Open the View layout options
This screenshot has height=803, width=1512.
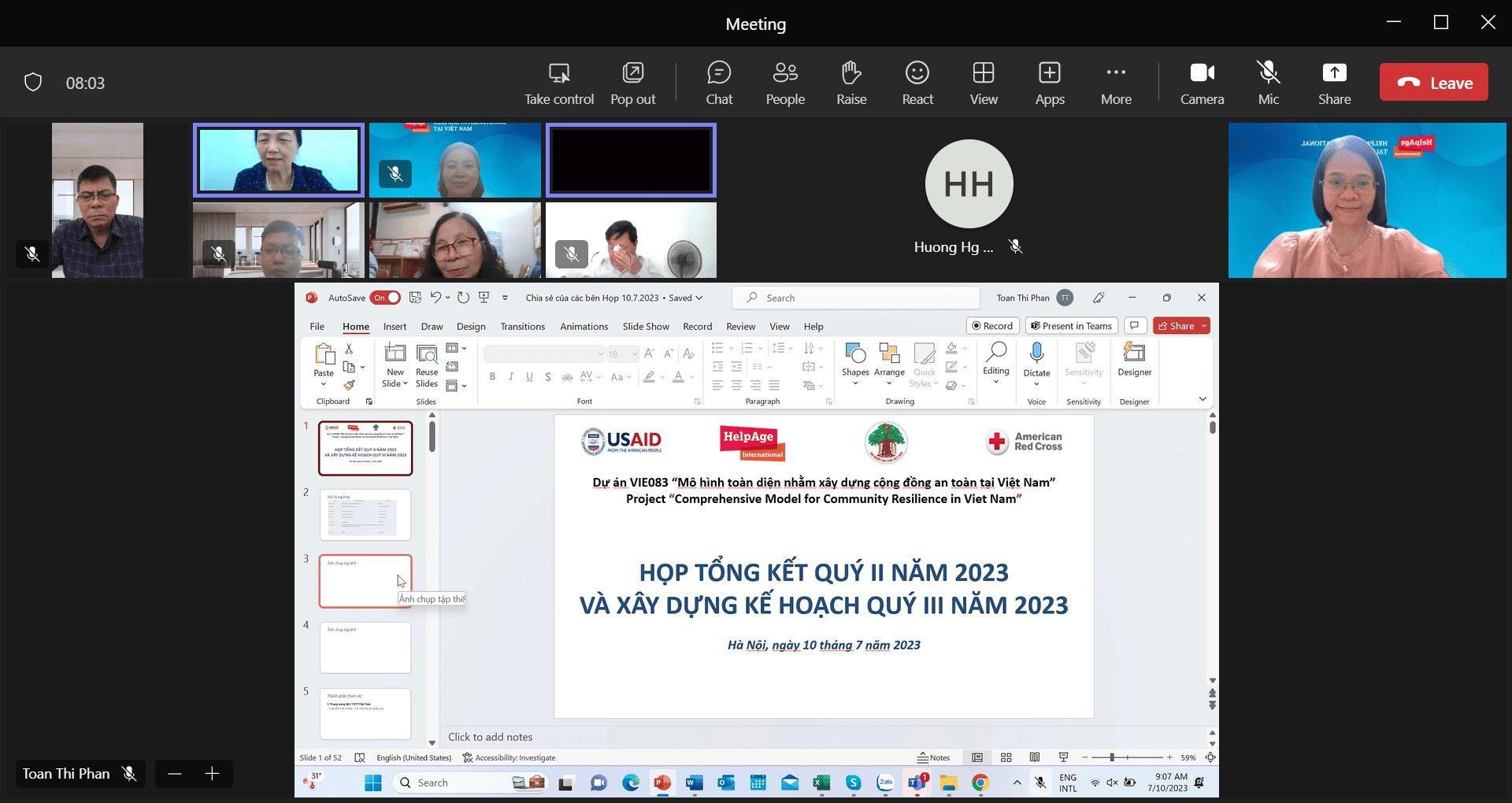(984, 83)
